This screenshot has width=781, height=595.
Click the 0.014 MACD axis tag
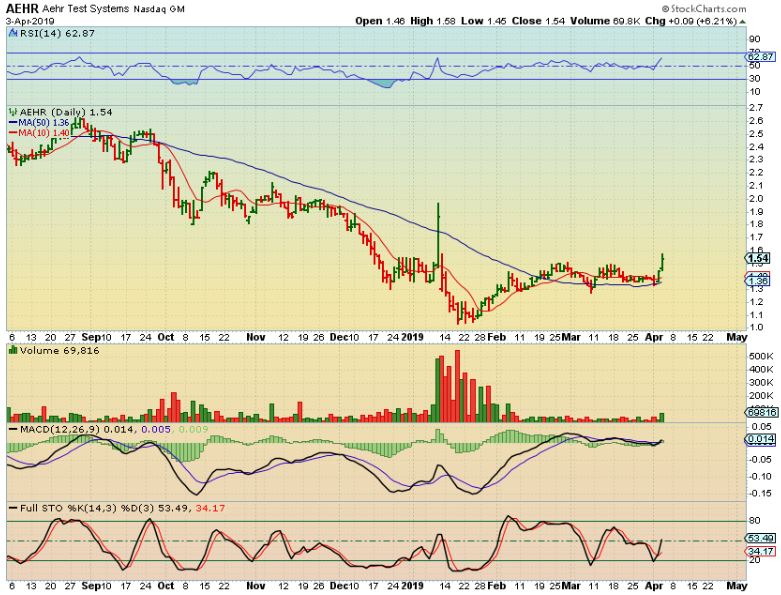[761, 439]
